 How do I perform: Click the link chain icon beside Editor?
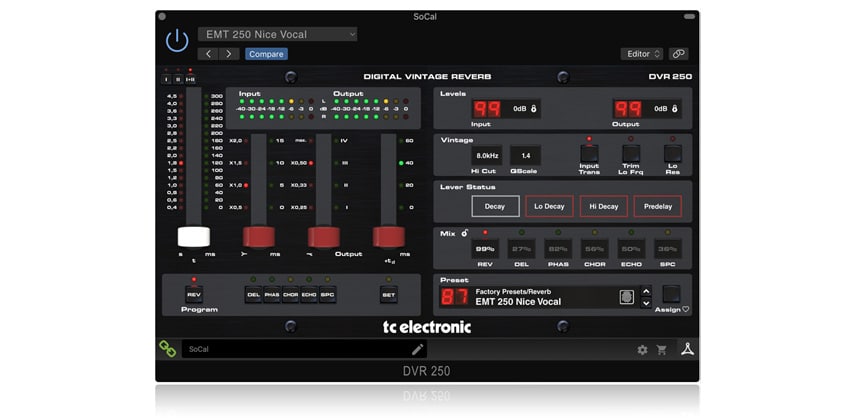(679, 54)
